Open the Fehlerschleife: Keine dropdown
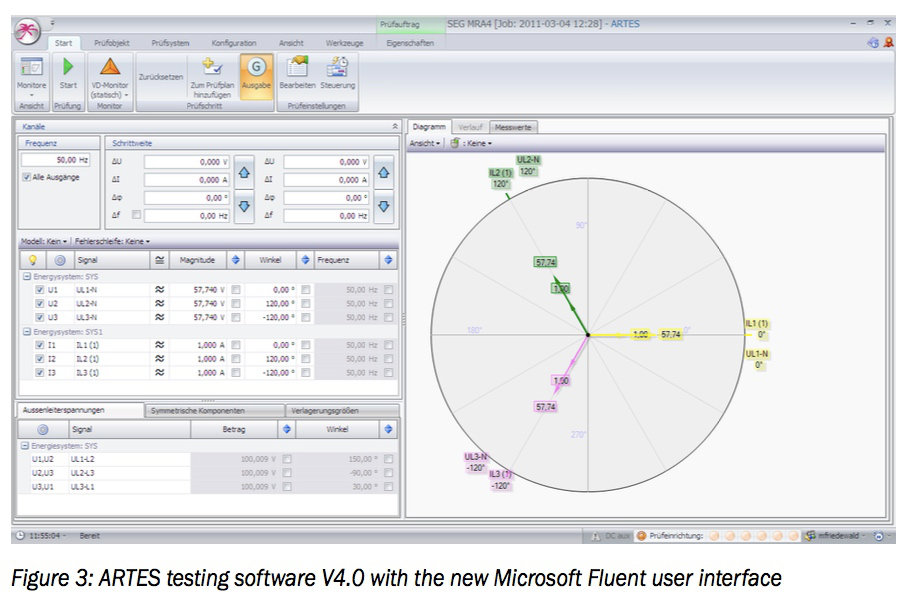 pos(112,241)
